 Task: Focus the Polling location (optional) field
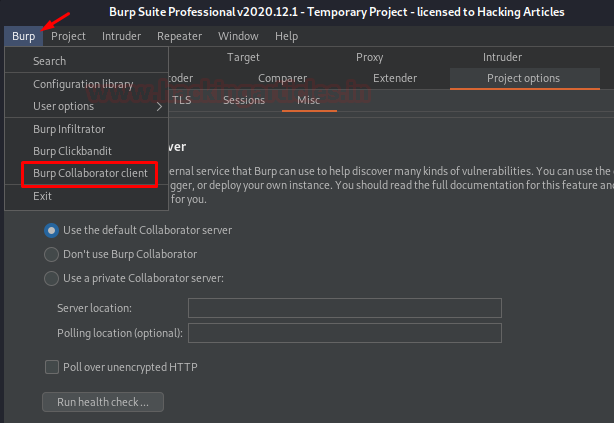345,333
